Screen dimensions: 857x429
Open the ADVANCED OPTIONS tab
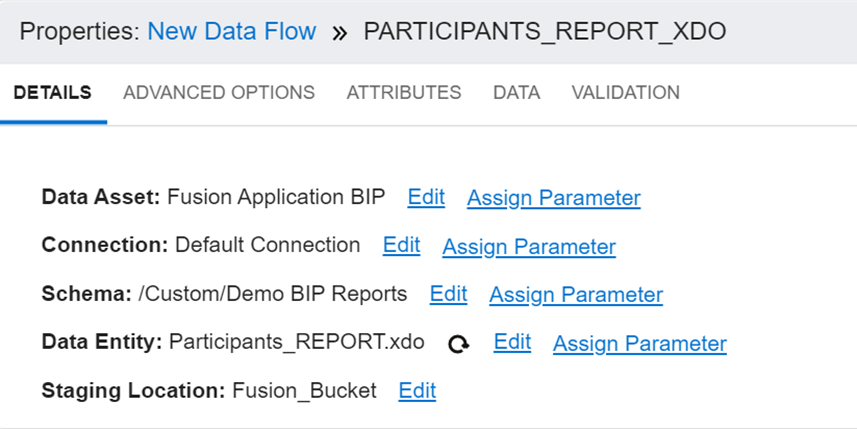tap(219, 93)
